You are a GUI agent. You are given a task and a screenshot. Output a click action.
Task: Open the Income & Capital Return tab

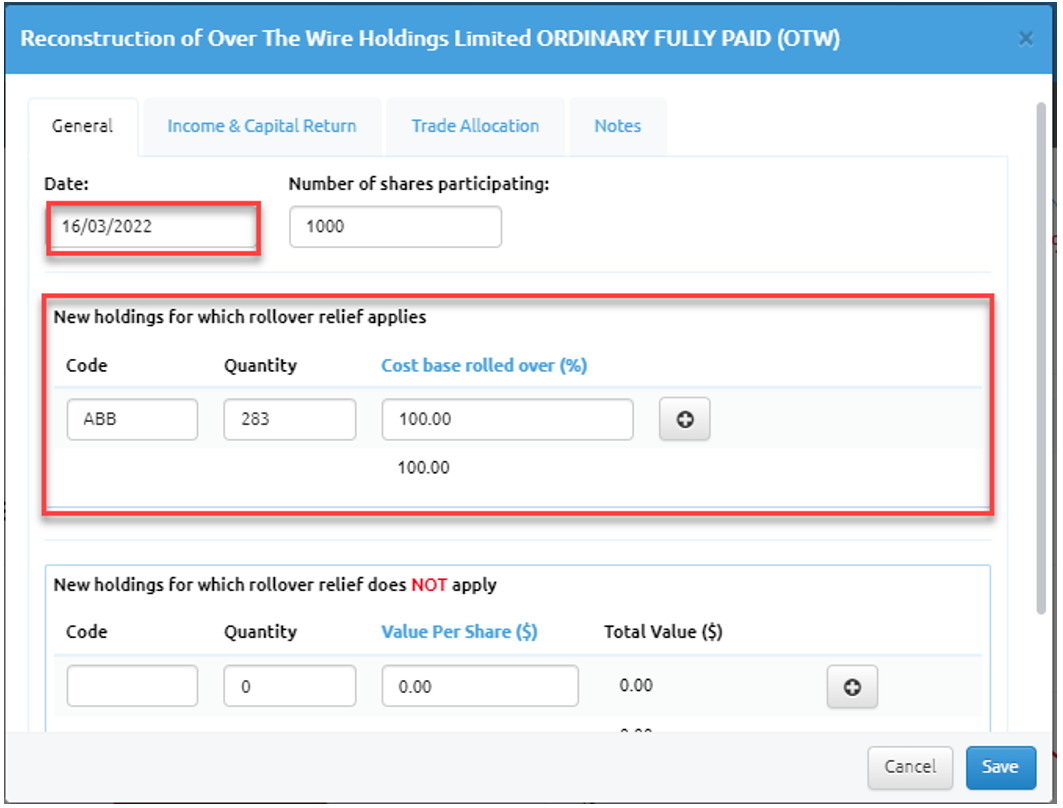point(261,126)
